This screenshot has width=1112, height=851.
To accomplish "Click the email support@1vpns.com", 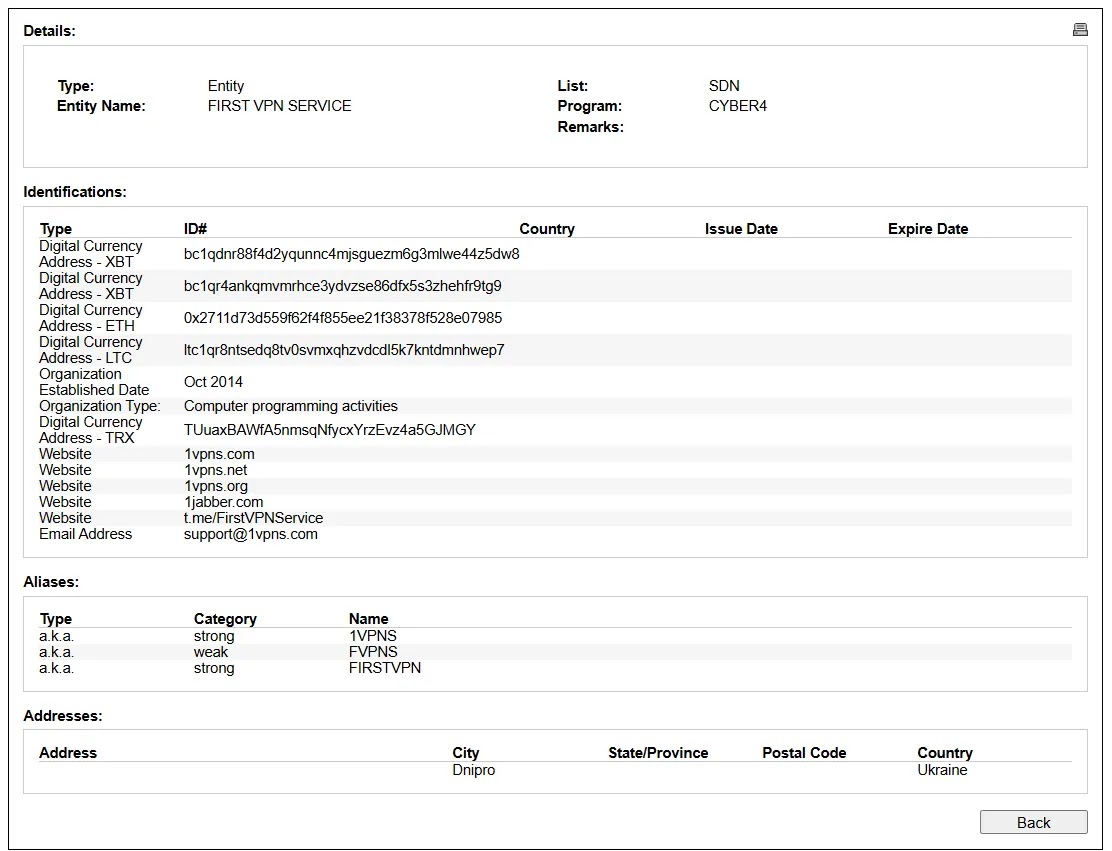I will (250, 534).
